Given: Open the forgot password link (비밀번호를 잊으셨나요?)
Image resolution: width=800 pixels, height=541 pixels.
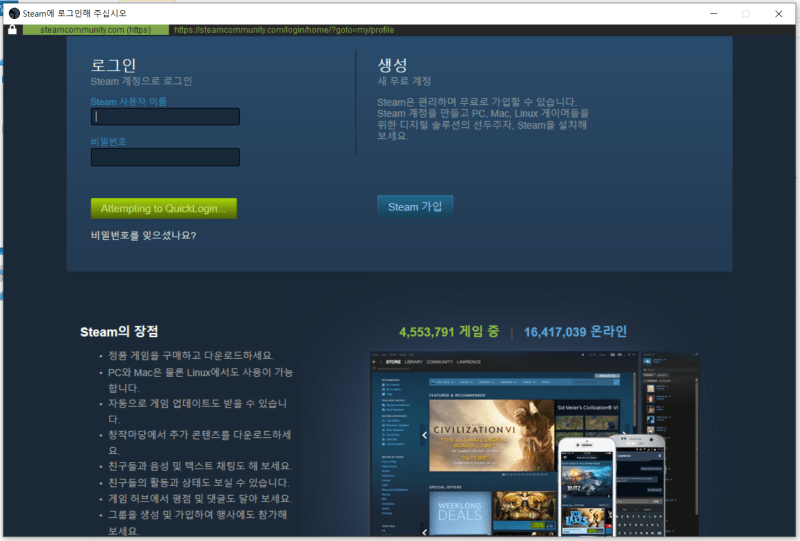Looking at the screenshot, I should click(x=143, y=235).
